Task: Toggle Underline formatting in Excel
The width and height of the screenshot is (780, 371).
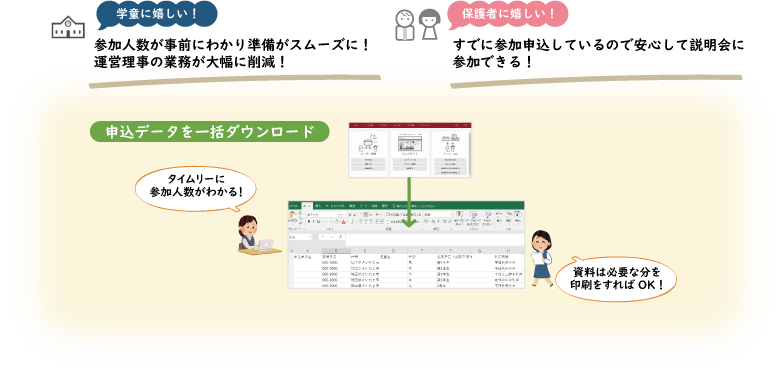Action: tap(318, 221)
